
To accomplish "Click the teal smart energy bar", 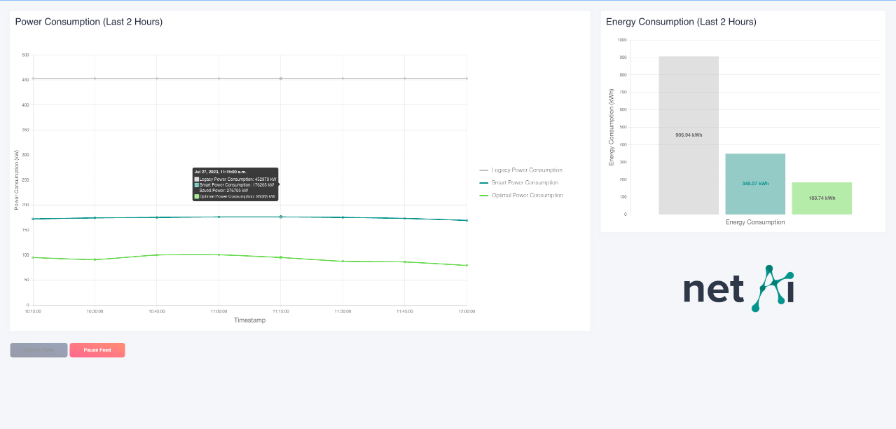I will (x=755, y=184).
